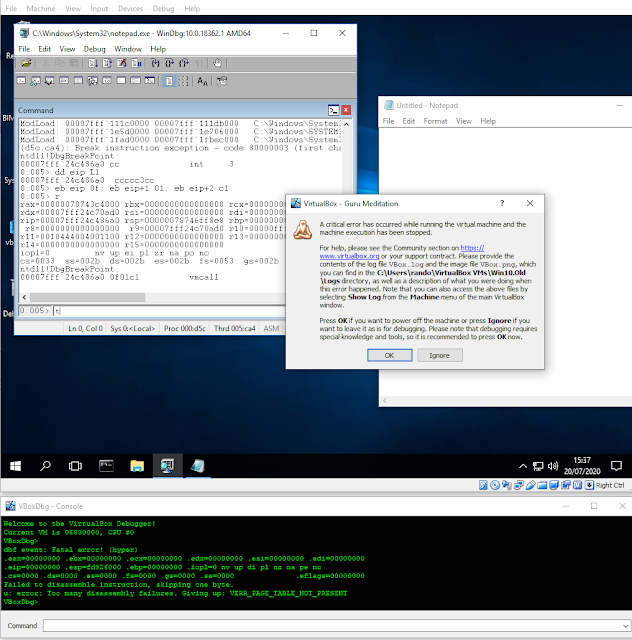
Task: Click "Proc 000:d5c" in status bar
Action: [x=185, y=328]
